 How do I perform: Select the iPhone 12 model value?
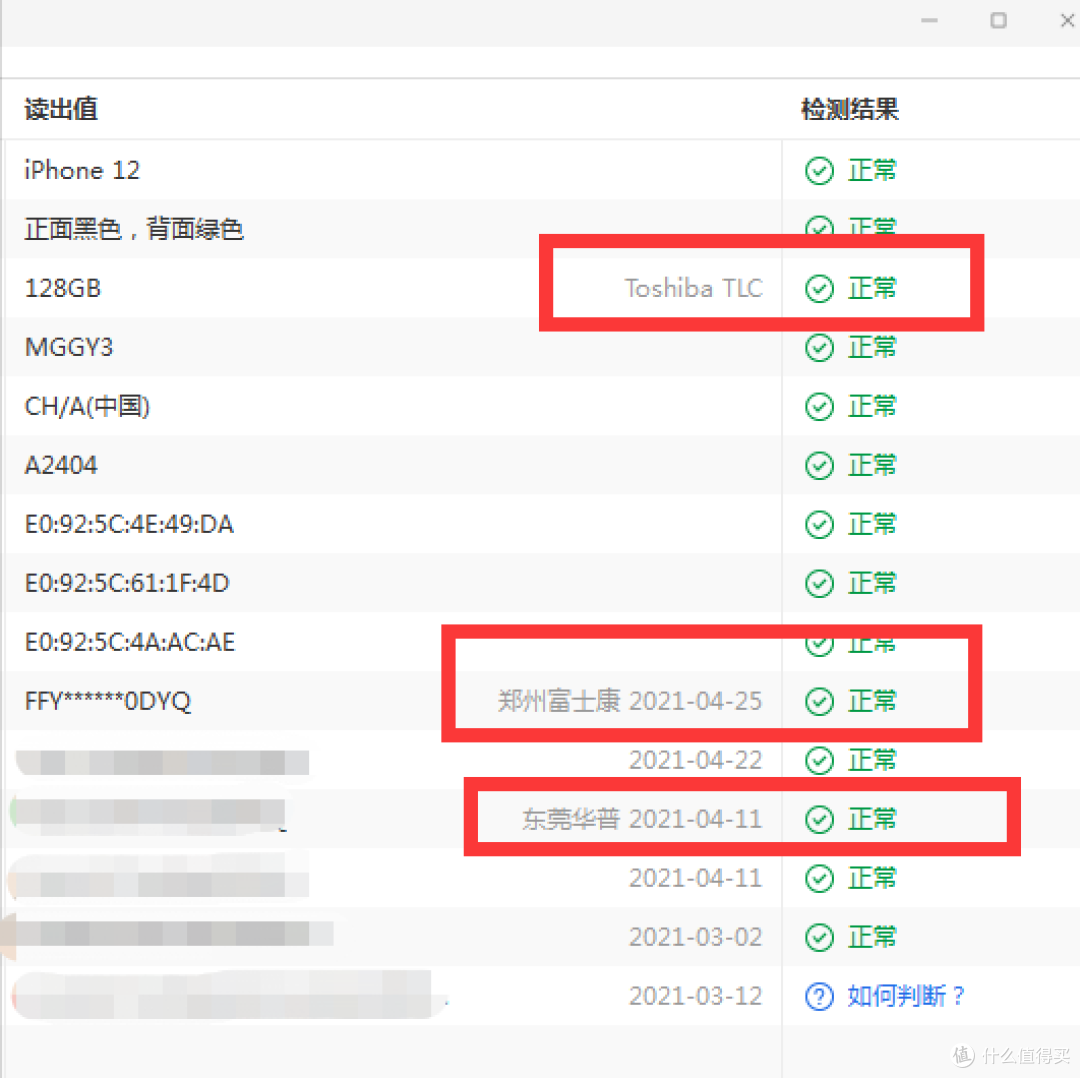click(82, 170)
